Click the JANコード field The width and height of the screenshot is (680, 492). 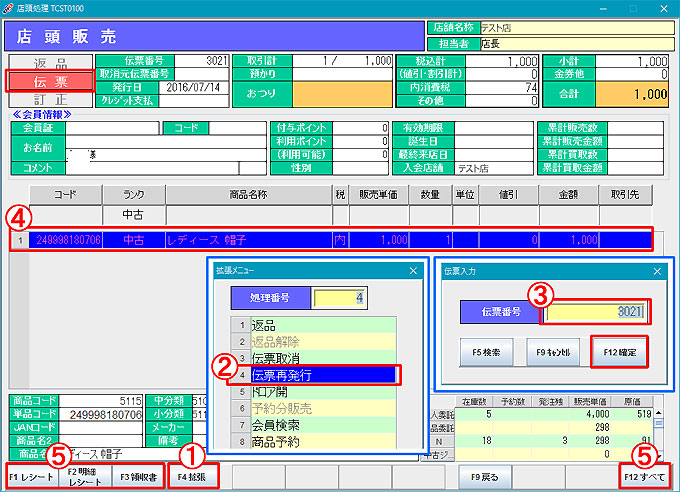tap(101, 427)
